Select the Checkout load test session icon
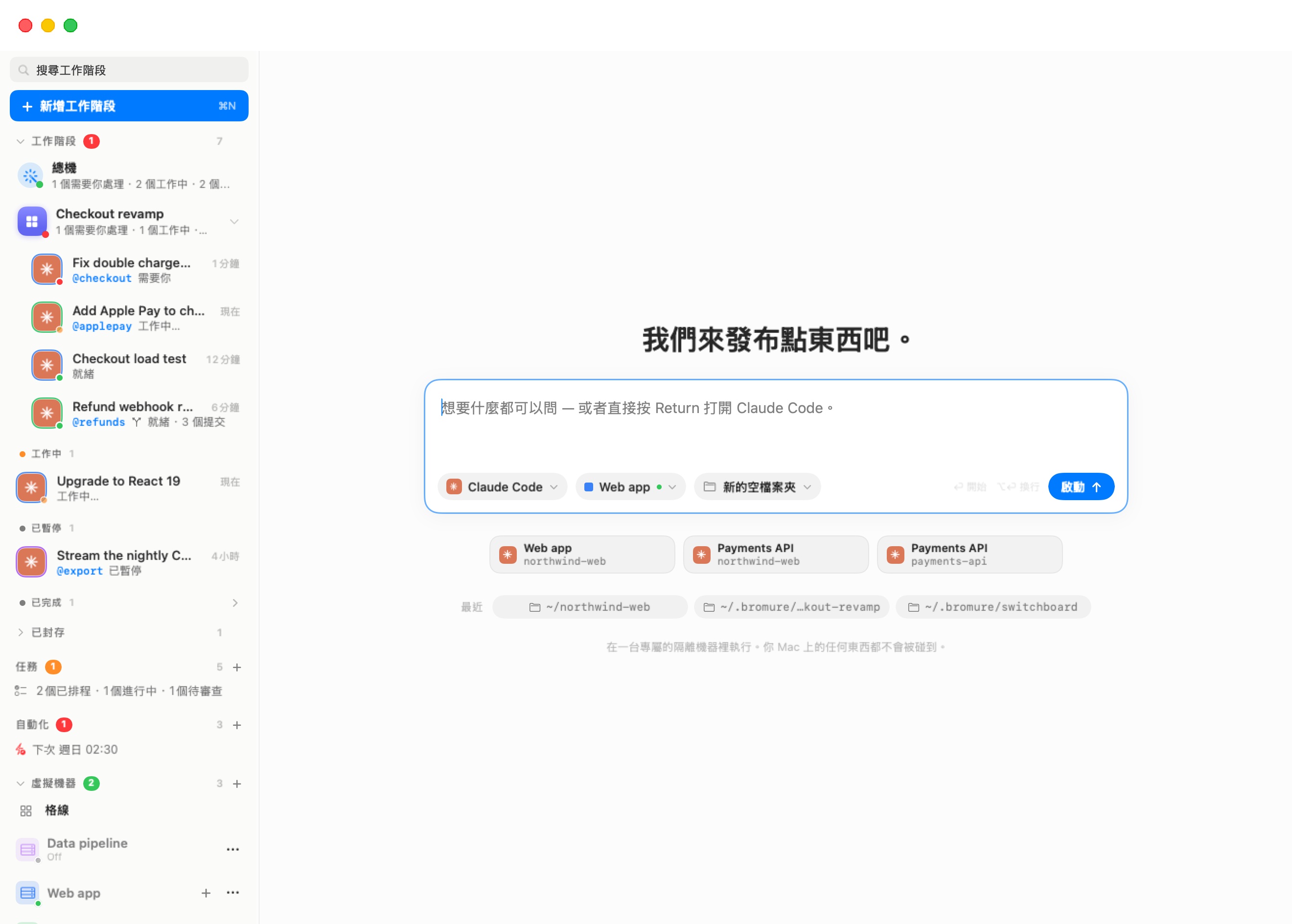 pos(46,365)
